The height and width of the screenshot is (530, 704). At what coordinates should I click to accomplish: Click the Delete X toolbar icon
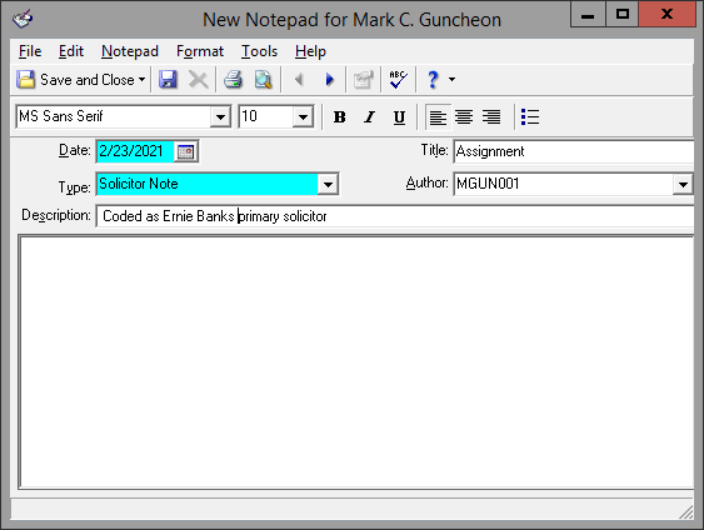tap(198, 80)
